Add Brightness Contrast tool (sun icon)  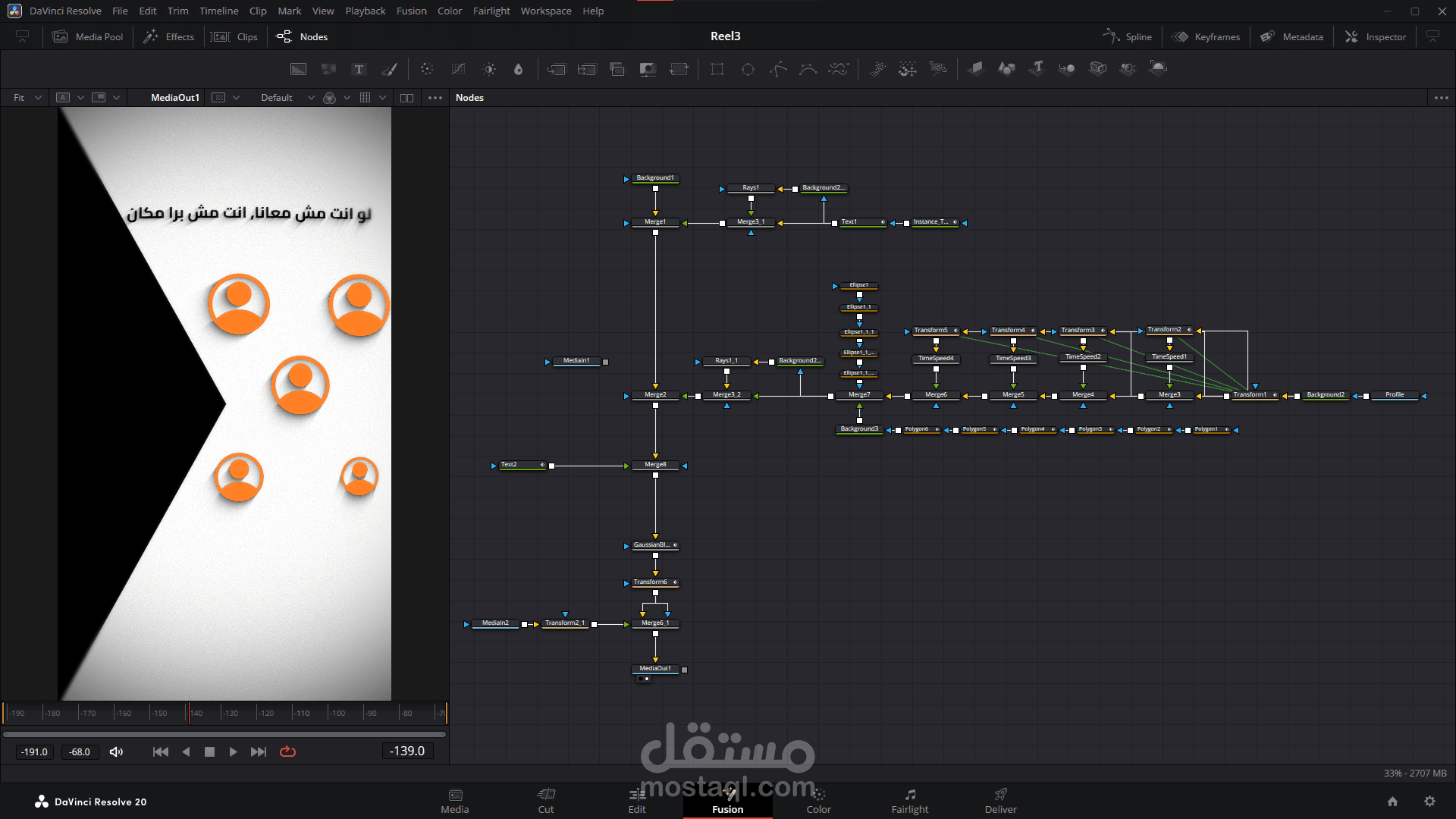tap(489, 69)
